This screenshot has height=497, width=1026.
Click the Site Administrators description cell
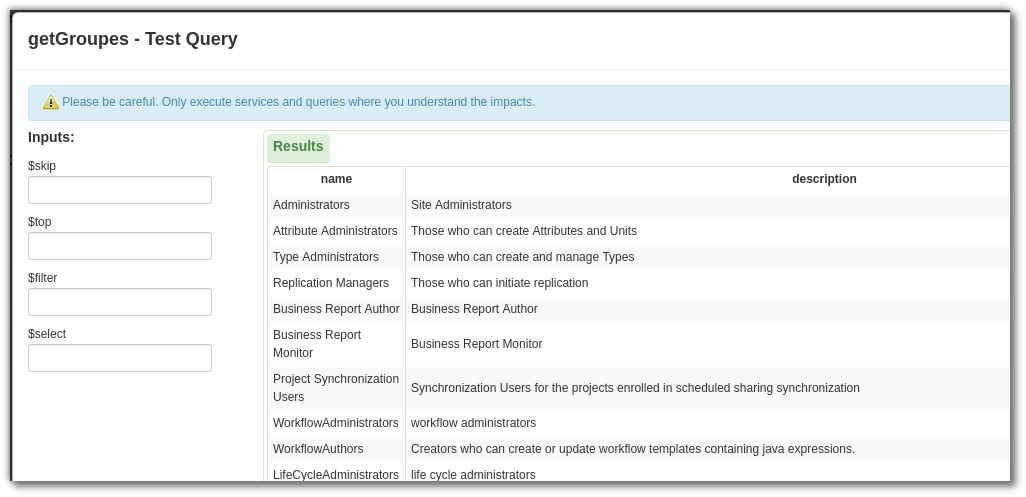click(461, 205)
